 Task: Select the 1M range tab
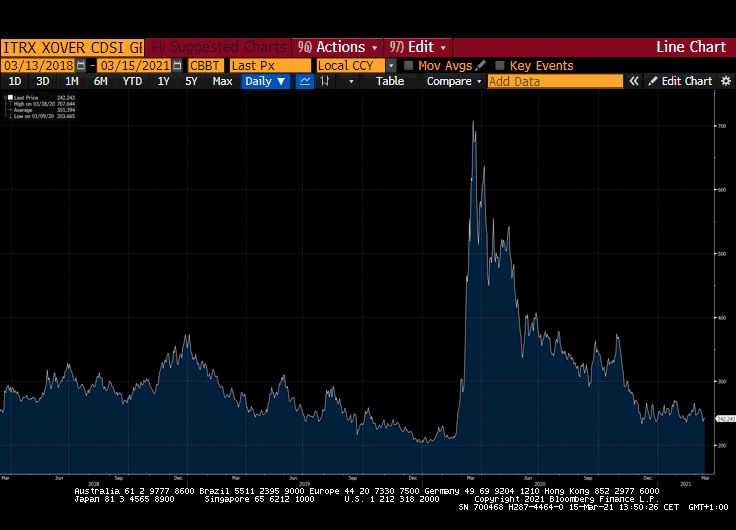click(71, 81)
